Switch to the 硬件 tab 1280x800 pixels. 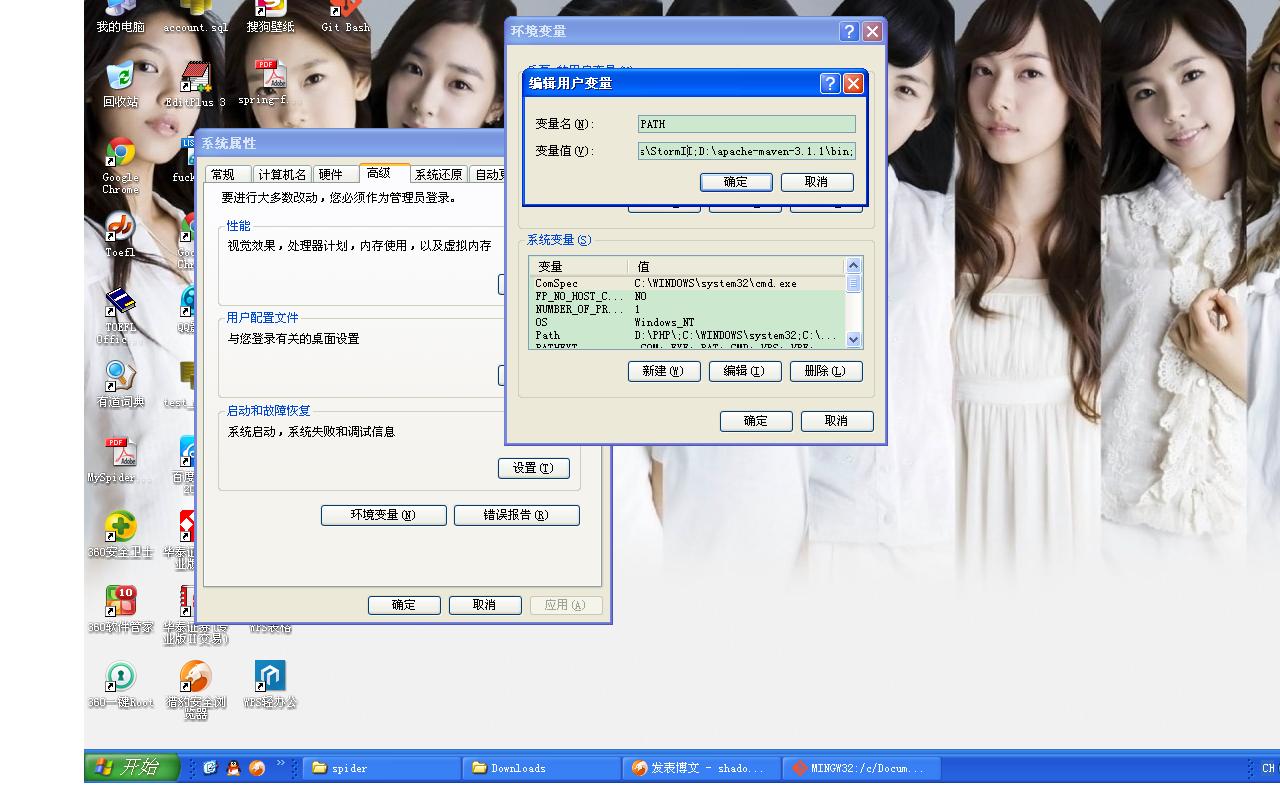[x=331, y=175]
